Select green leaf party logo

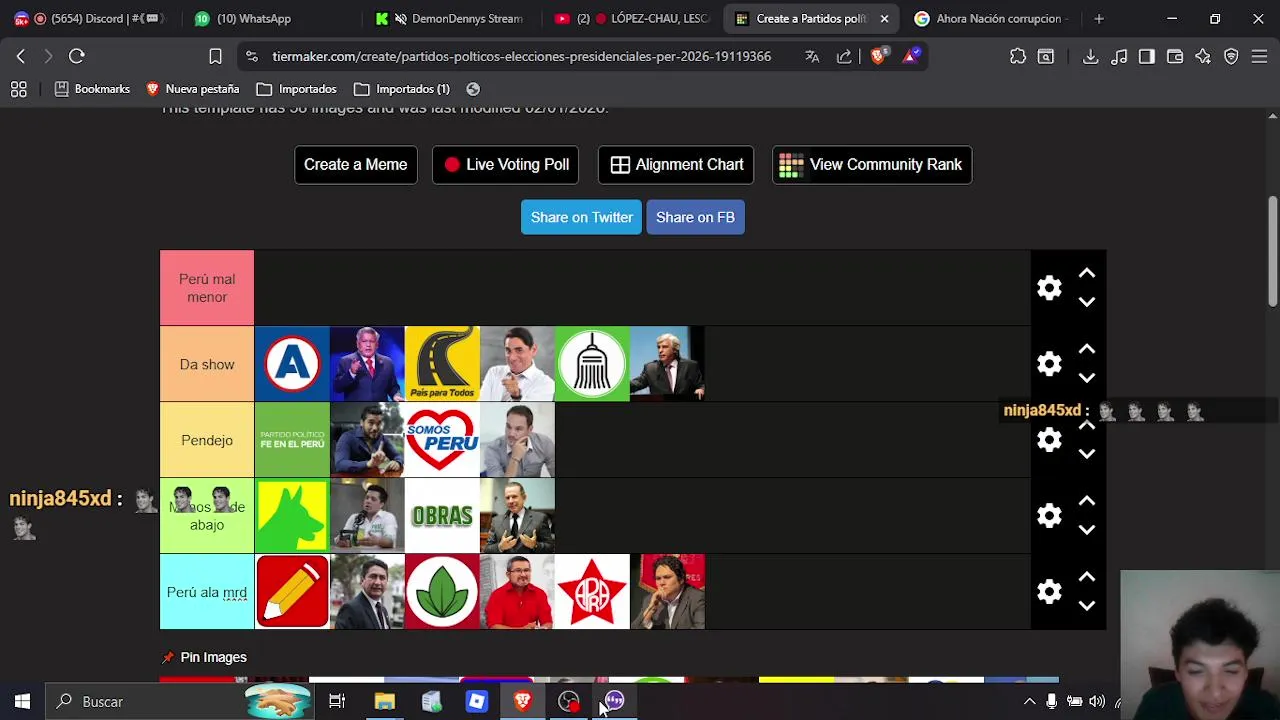click(442, 592)
